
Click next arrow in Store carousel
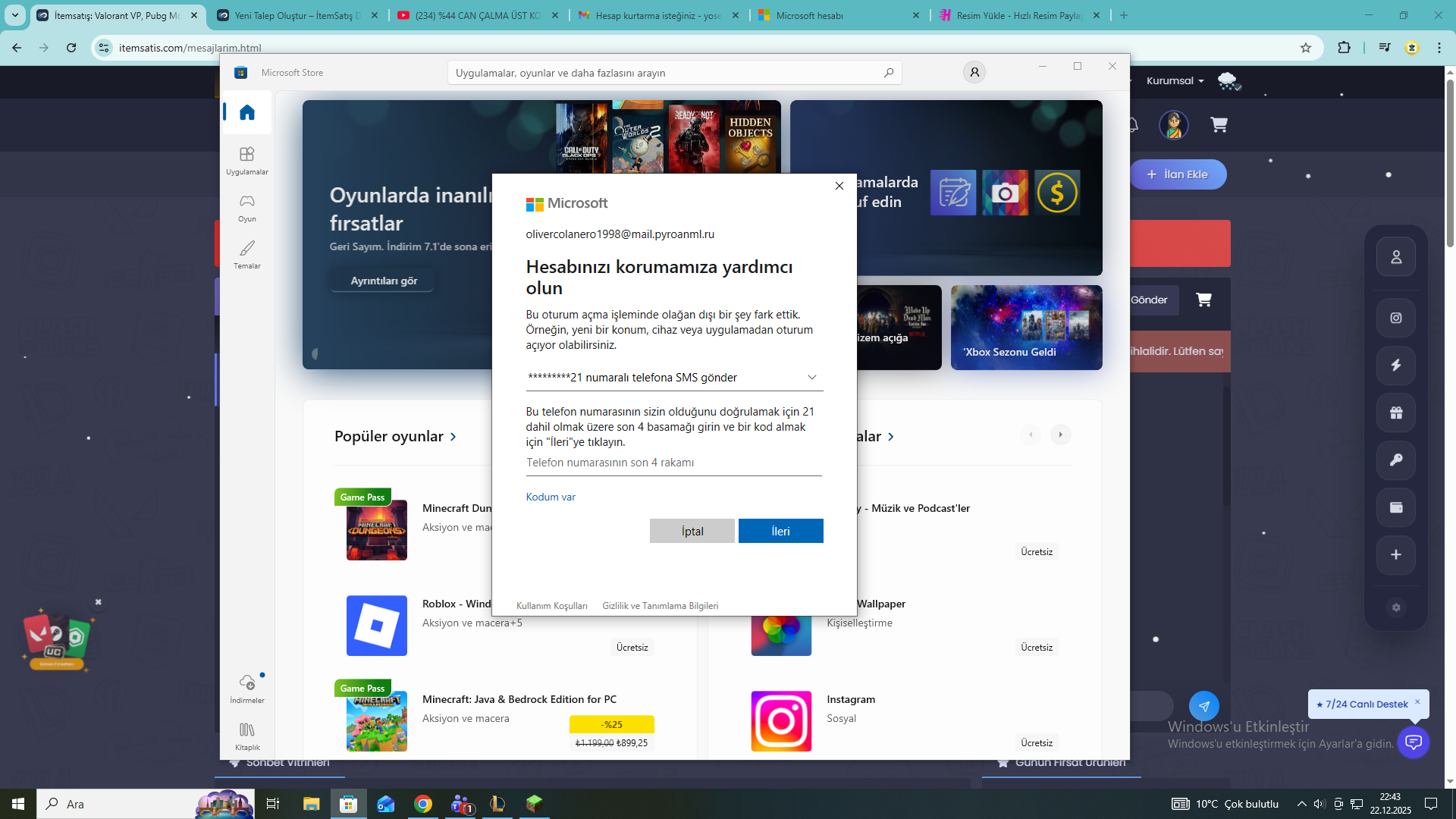click(x=1060, y=435)
